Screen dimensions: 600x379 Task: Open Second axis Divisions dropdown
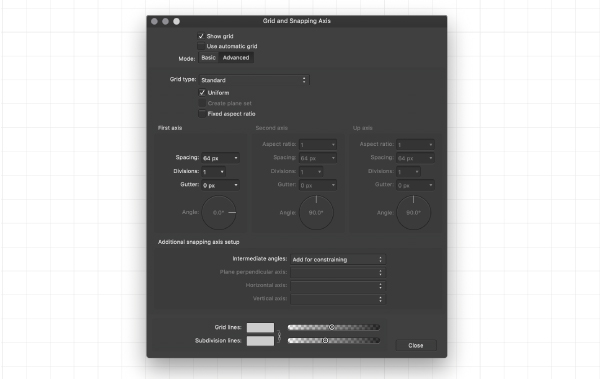click(x=311, y=172)
